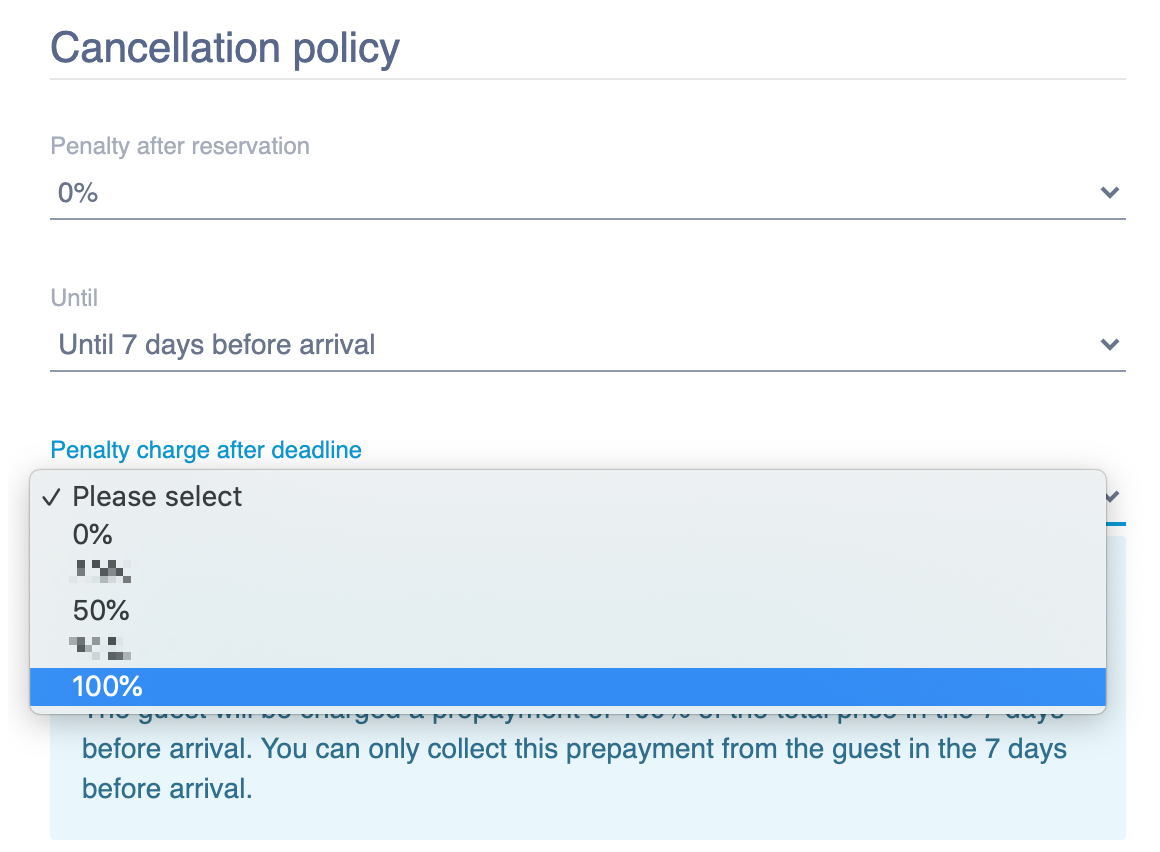
Task: Click the Cancellation policy heading
Action: (225, 47)
